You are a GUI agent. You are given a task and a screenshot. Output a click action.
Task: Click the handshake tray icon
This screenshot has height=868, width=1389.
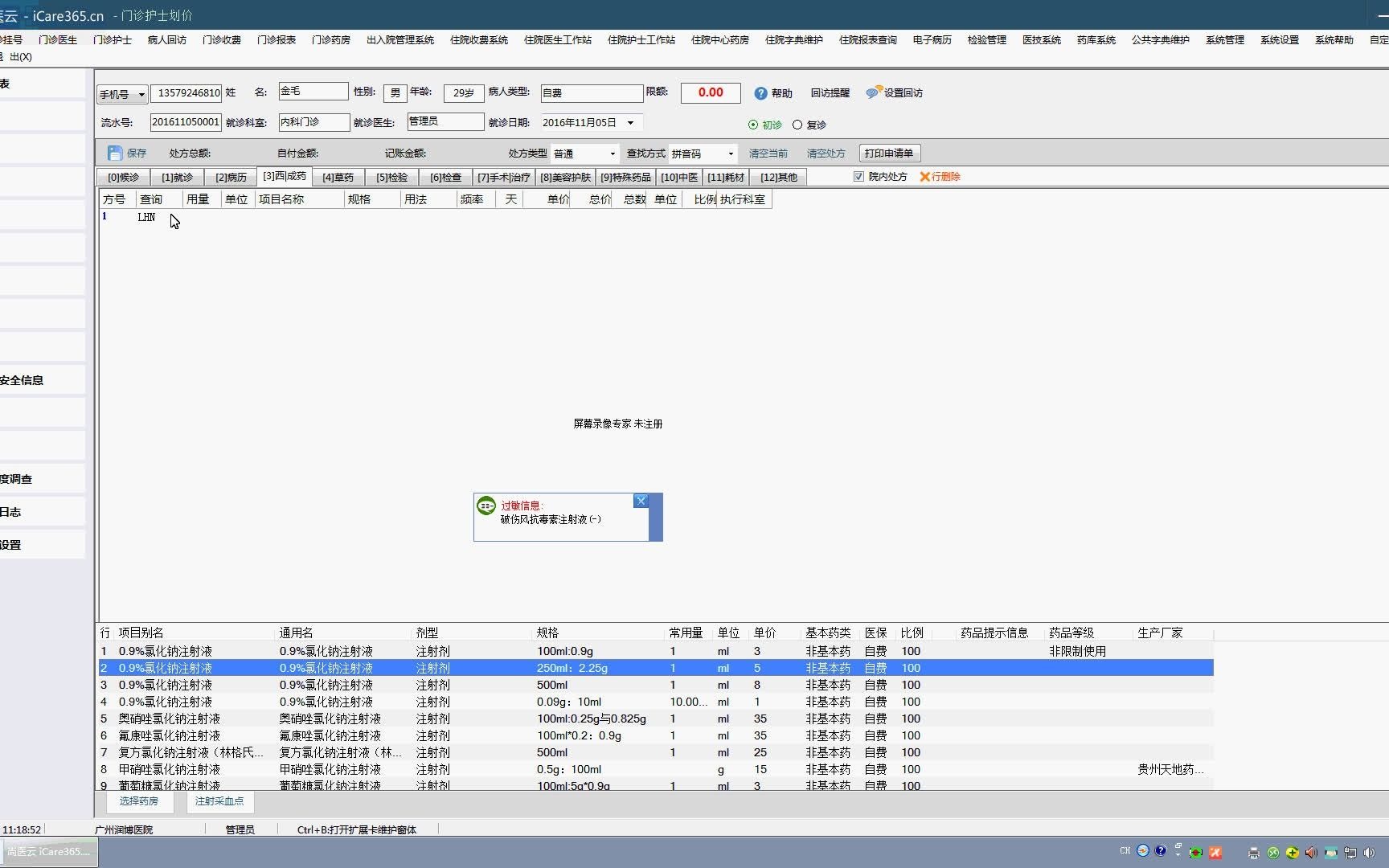pos(1331,853)
